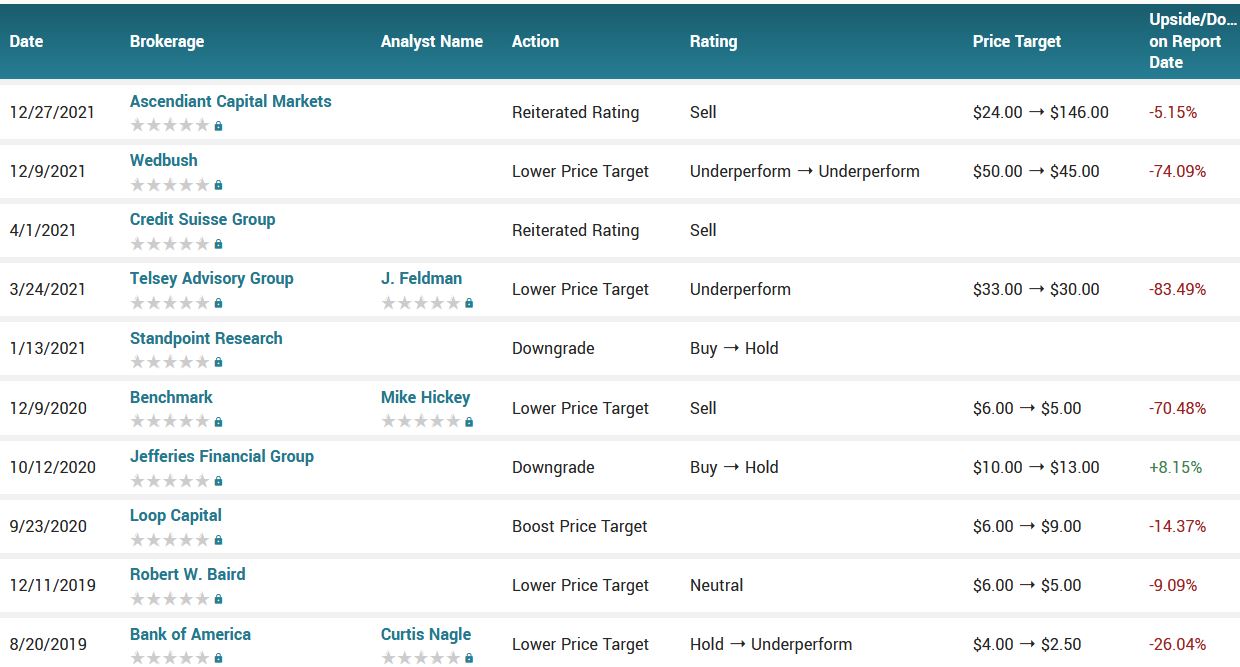Sort by the Rating column header
The image size is (1240, 667).
click(x=713, y=42)
